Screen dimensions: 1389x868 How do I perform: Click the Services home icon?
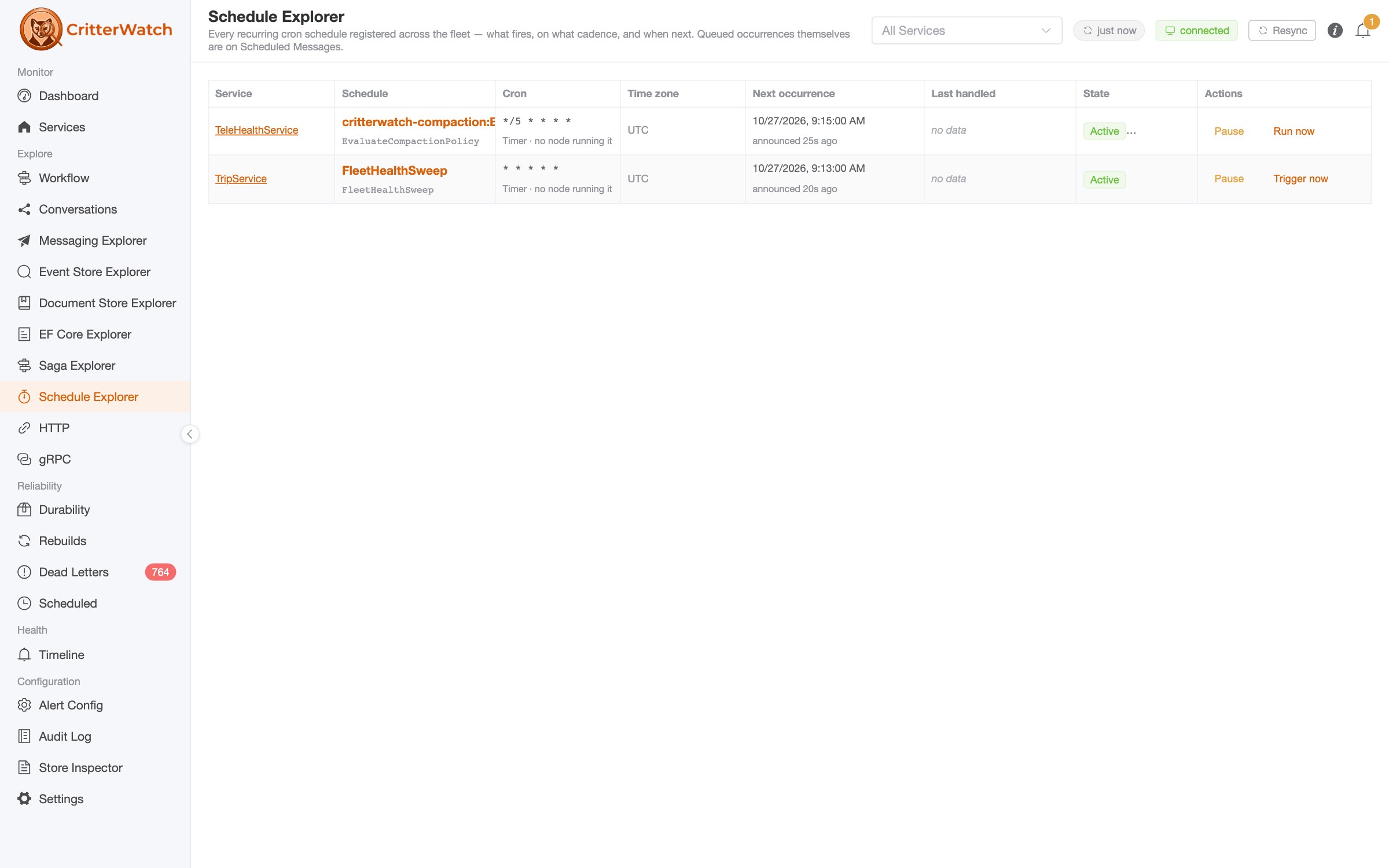(24, 127)
